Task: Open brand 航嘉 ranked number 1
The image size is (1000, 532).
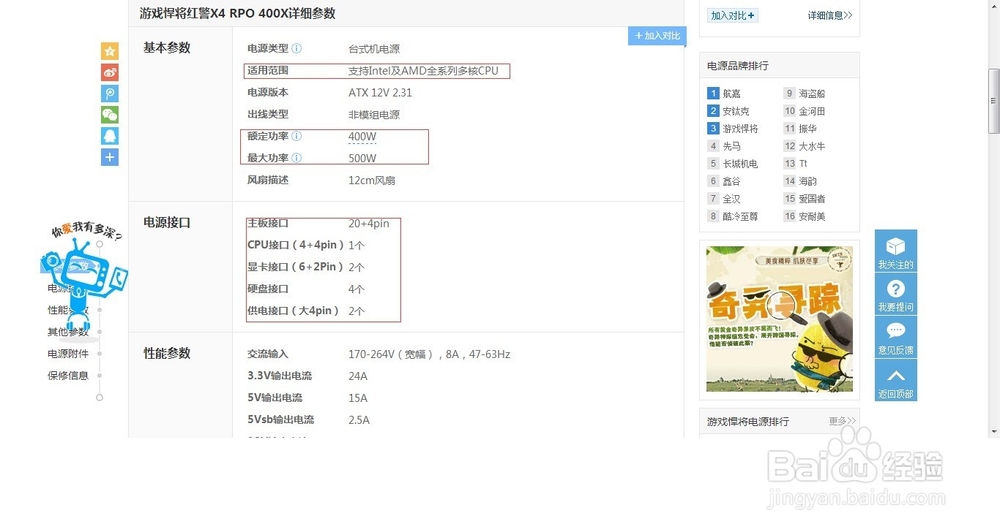Action: [732, 93]
